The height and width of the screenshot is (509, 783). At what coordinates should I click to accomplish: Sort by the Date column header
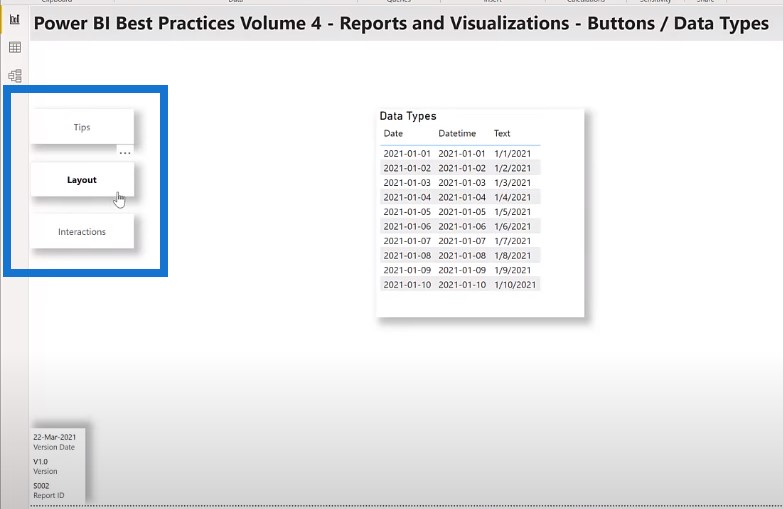point(393,133)
